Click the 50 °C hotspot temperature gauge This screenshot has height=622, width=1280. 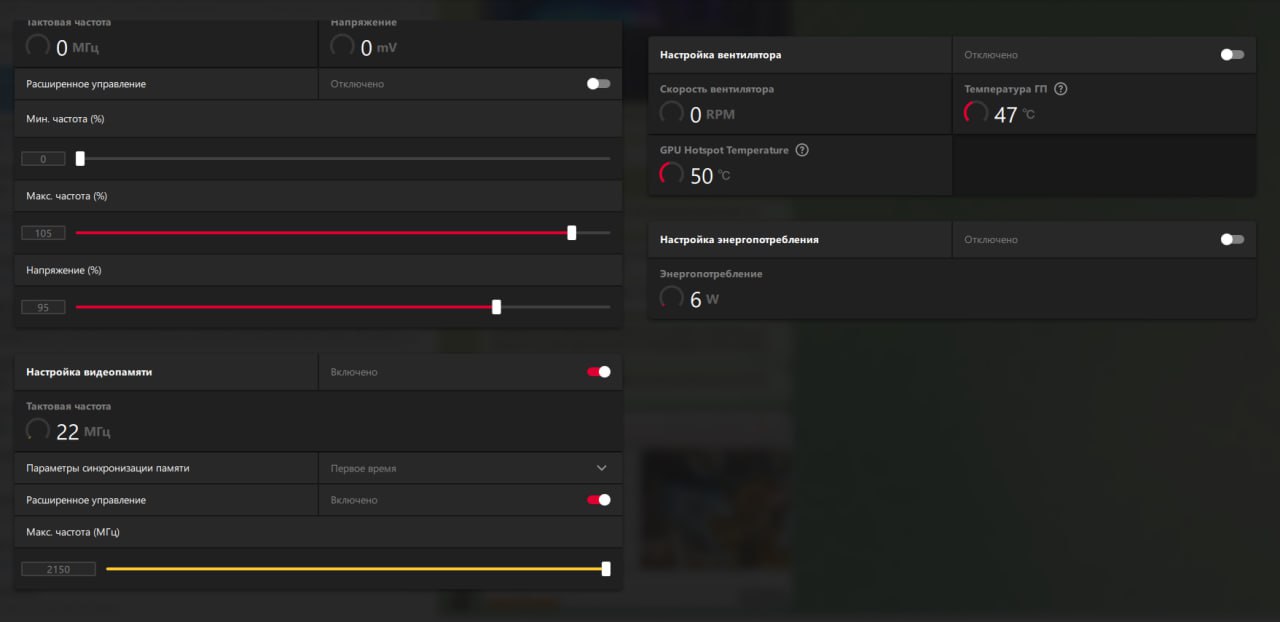(x=672, y=175)
